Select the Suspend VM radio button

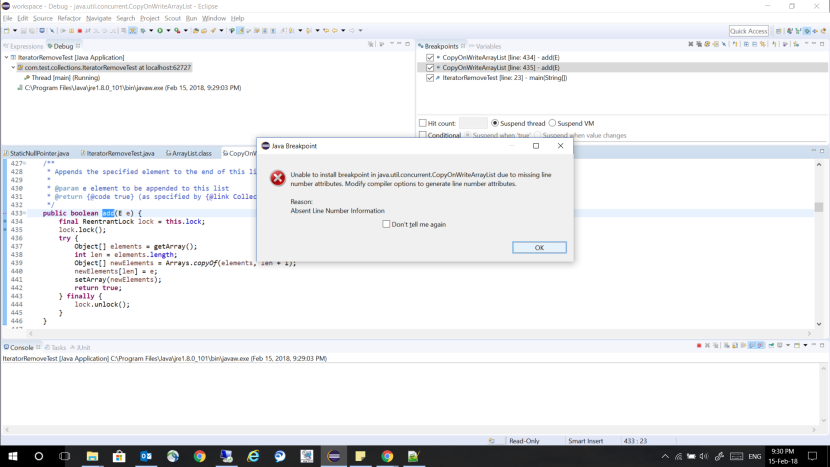[x=552, y=123]
